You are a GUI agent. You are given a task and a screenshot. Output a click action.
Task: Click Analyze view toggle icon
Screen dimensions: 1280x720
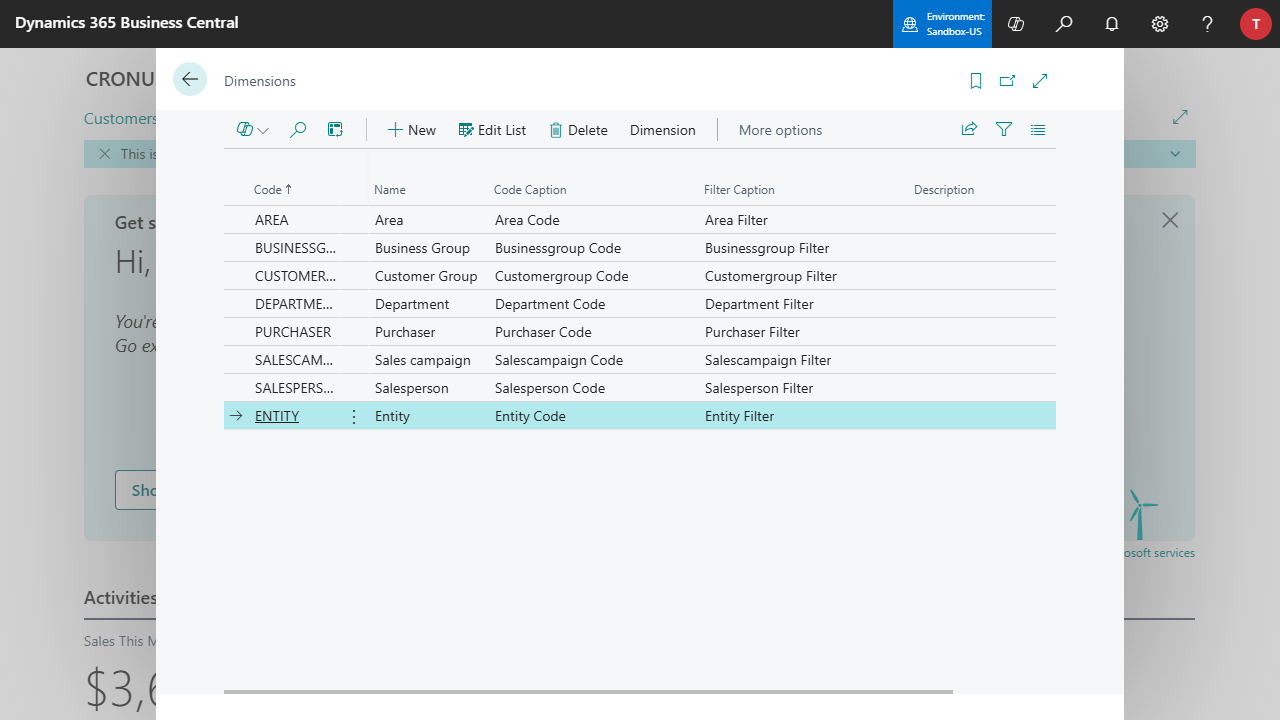pyautogui.click(x=335, y=130)
